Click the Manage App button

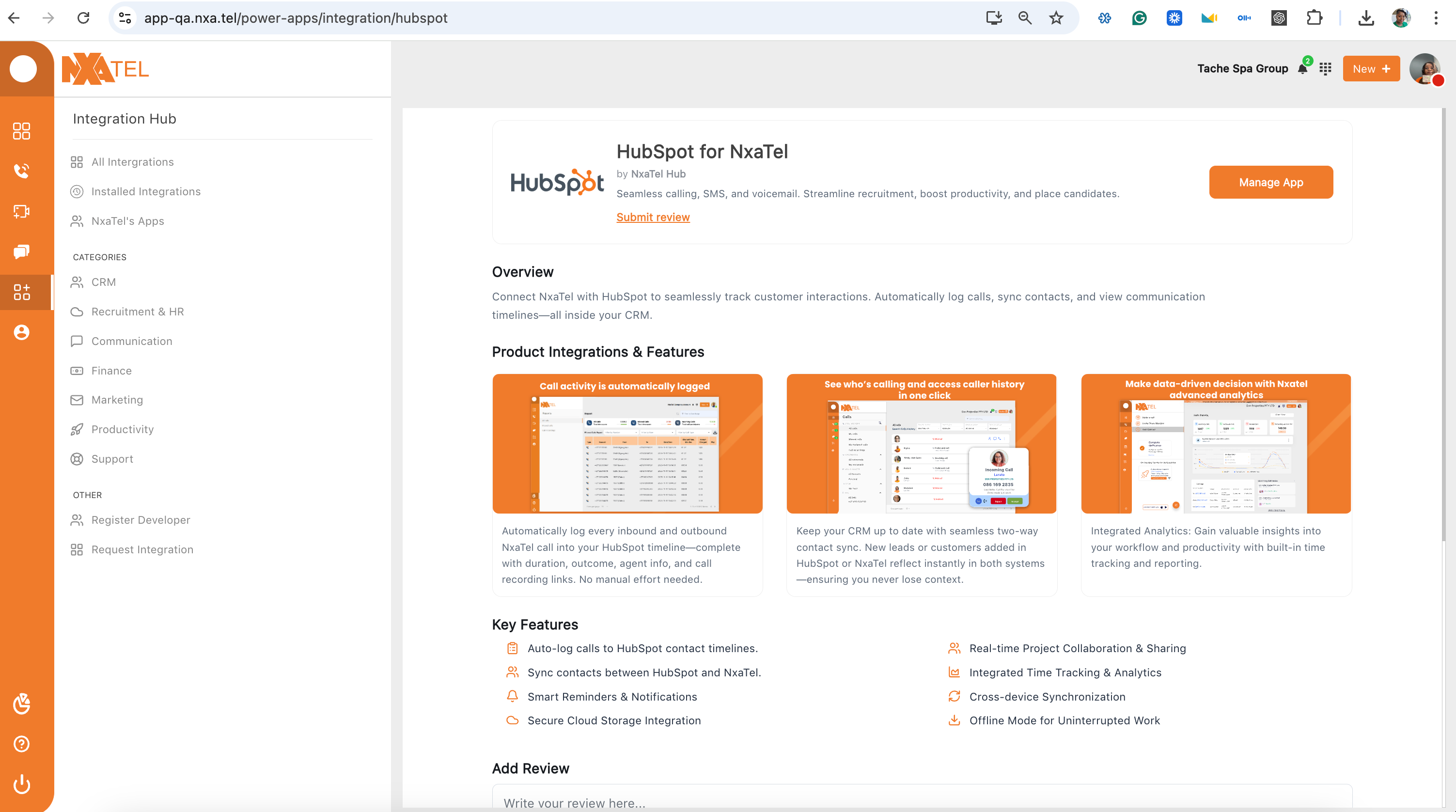pyautogui.click(x=1270, y=182)
